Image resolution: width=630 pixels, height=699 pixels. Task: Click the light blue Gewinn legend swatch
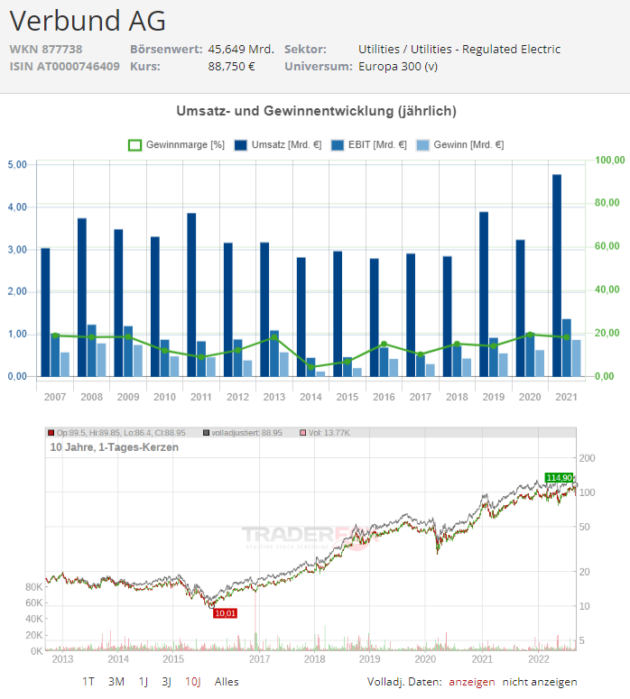[423, 145]
